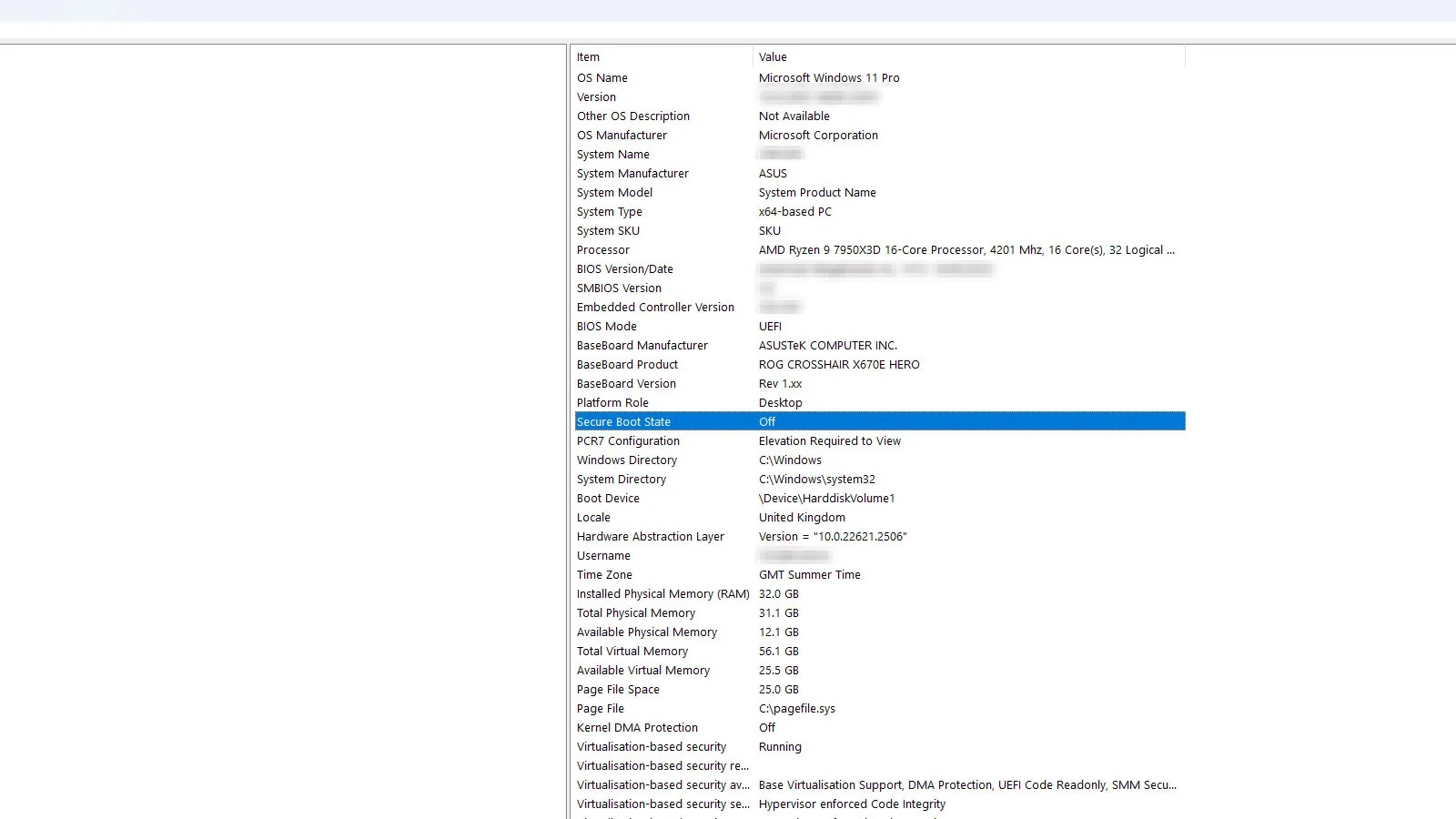This screenshot has width=1456, height=819.
Task: Click the Microsoft Corporation value
Action: point(818,135)
